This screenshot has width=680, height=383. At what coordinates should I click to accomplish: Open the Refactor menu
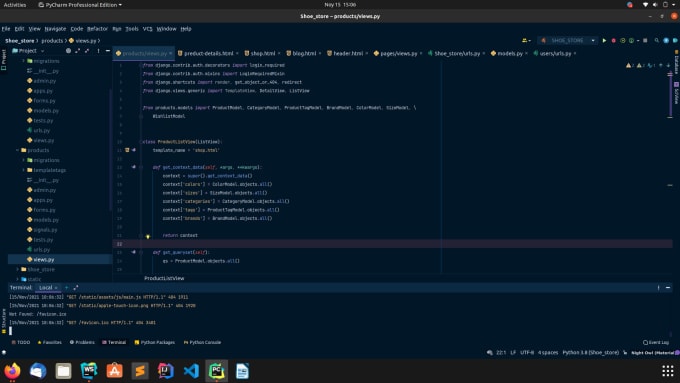97,29
